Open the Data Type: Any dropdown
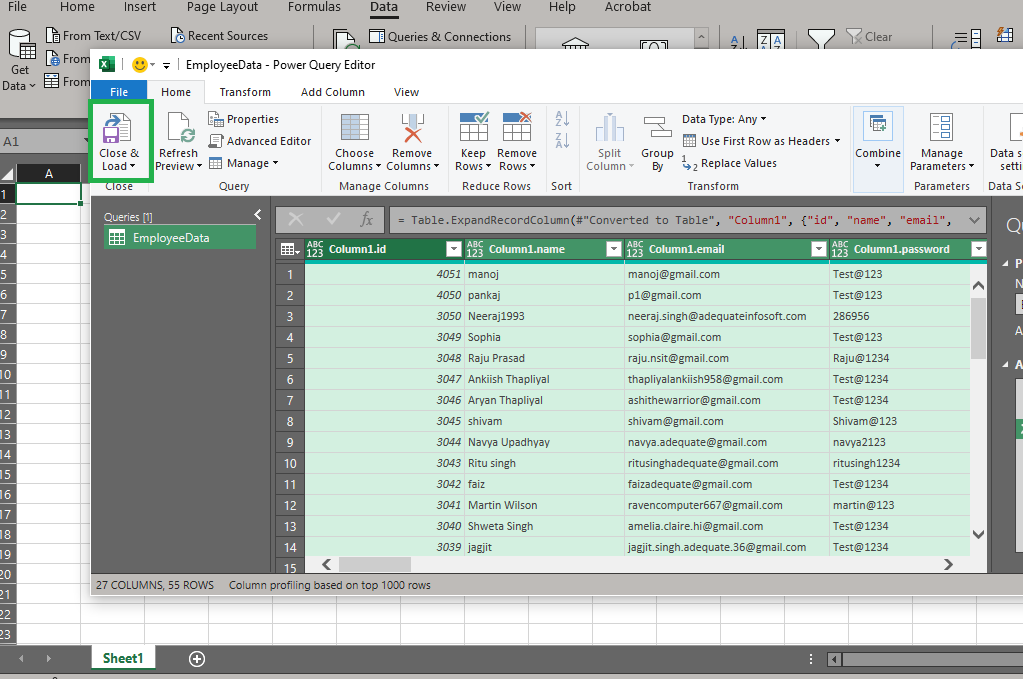Viewport: 1023px width, 679px height. [724, 119]
